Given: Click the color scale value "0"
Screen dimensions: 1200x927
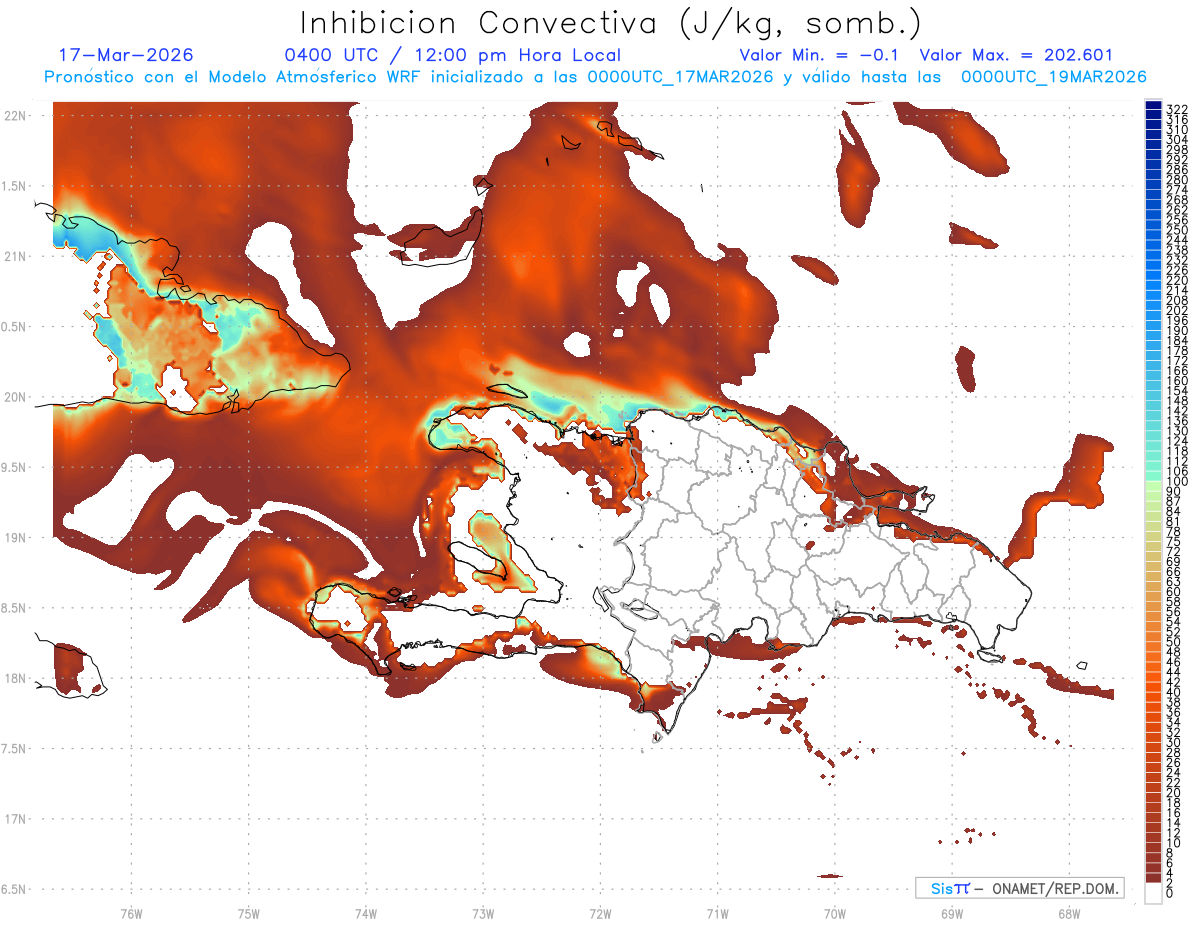Looking at the screenshot, I should click(x=1170, y=892).
